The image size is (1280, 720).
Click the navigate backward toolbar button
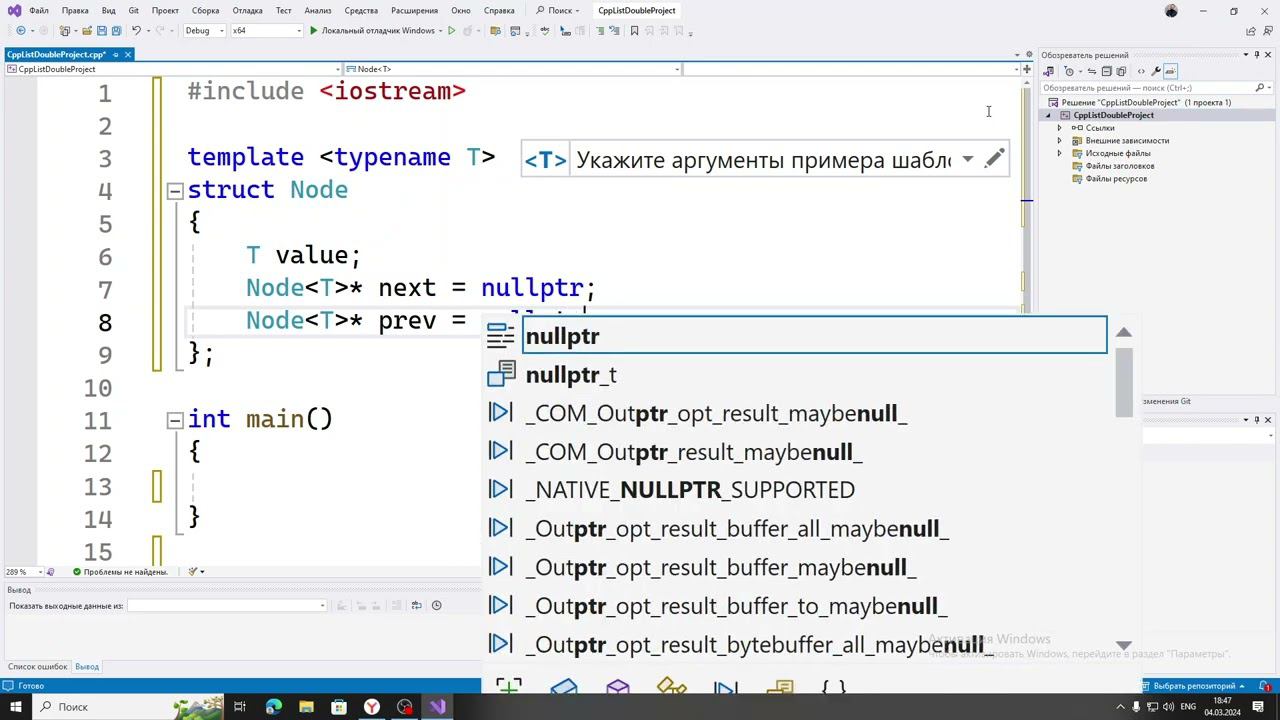[x=20, y=31]
